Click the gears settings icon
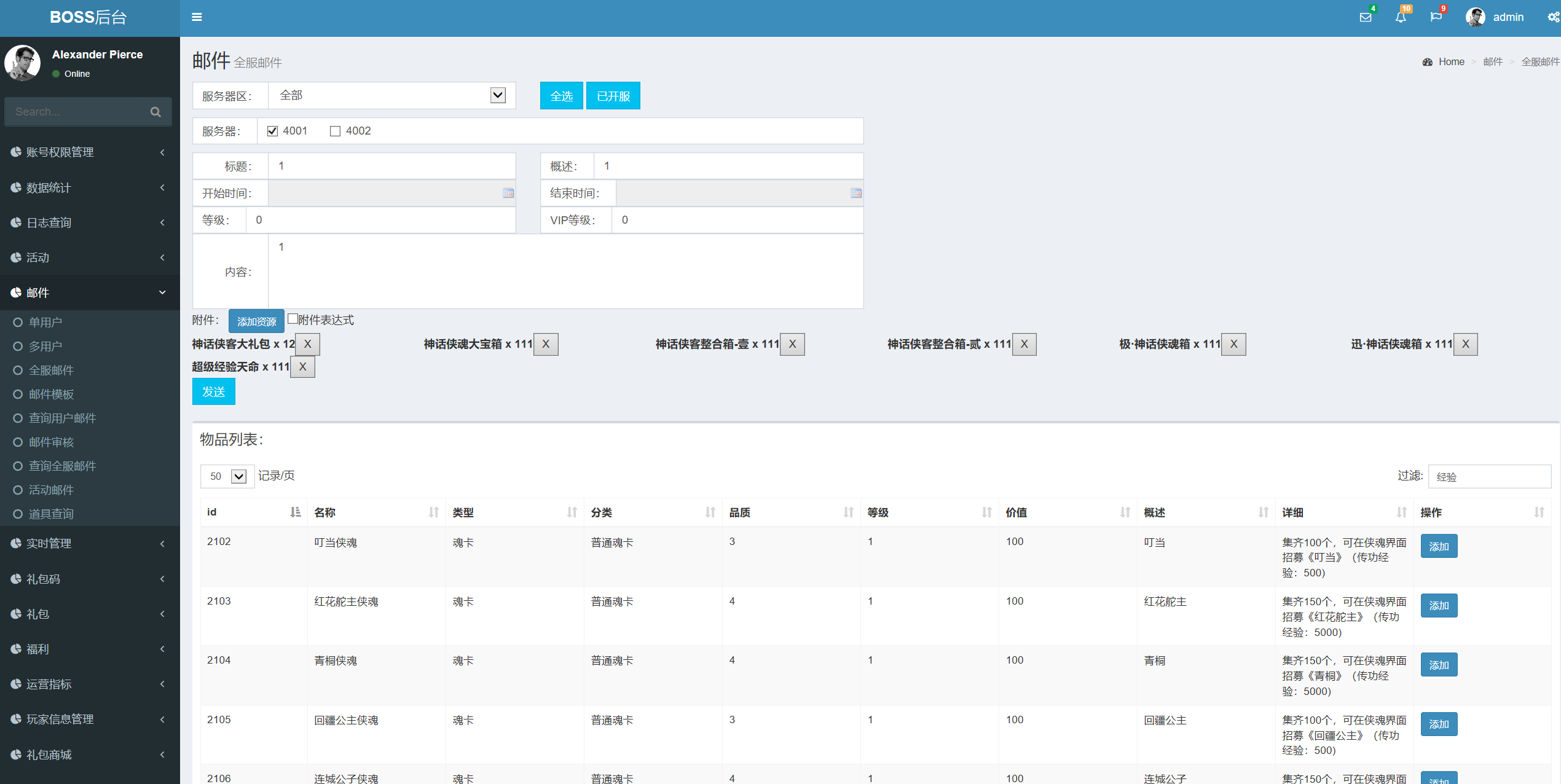 1553,17
